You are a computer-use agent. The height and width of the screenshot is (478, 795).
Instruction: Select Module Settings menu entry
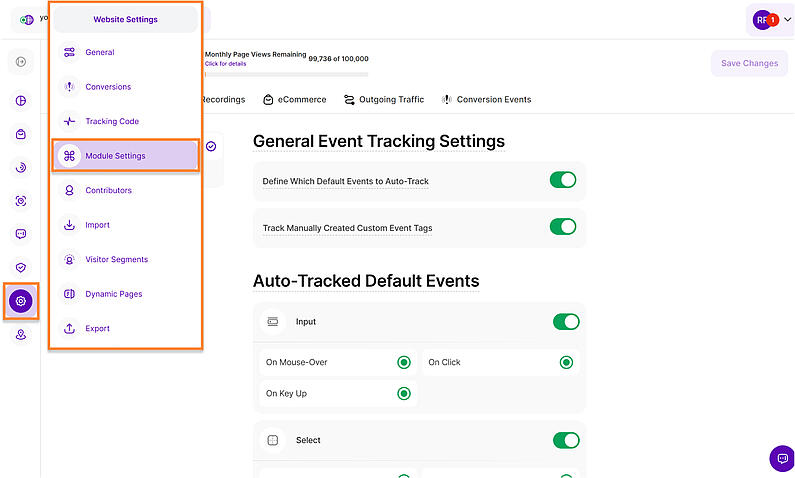point(125,156)
